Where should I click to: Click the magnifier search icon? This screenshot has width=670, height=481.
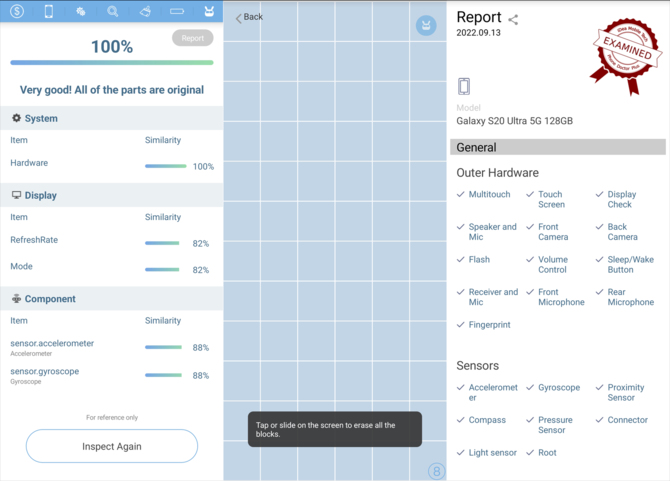click(x=113, y=11)
